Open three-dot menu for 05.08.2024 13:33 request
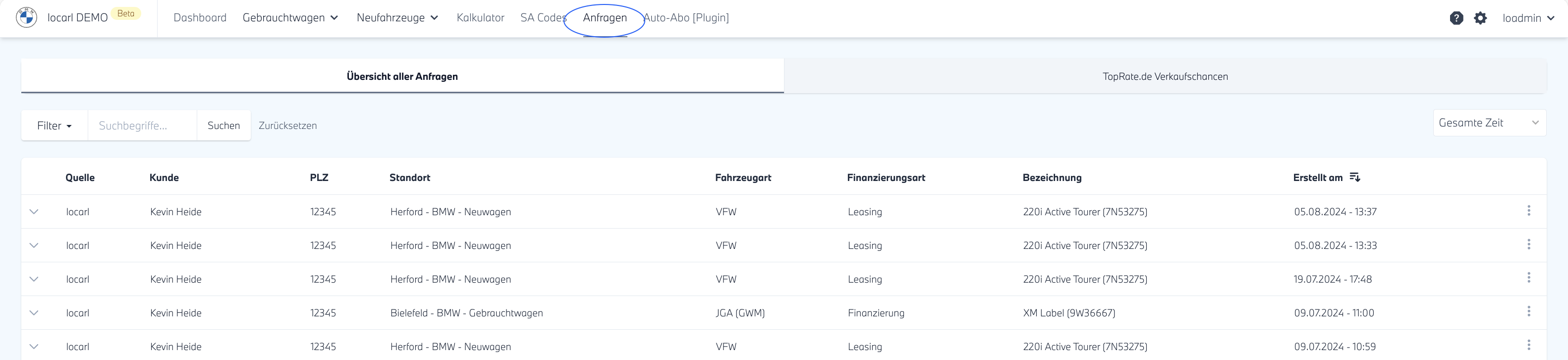1568x360 pixels. 1528,244
